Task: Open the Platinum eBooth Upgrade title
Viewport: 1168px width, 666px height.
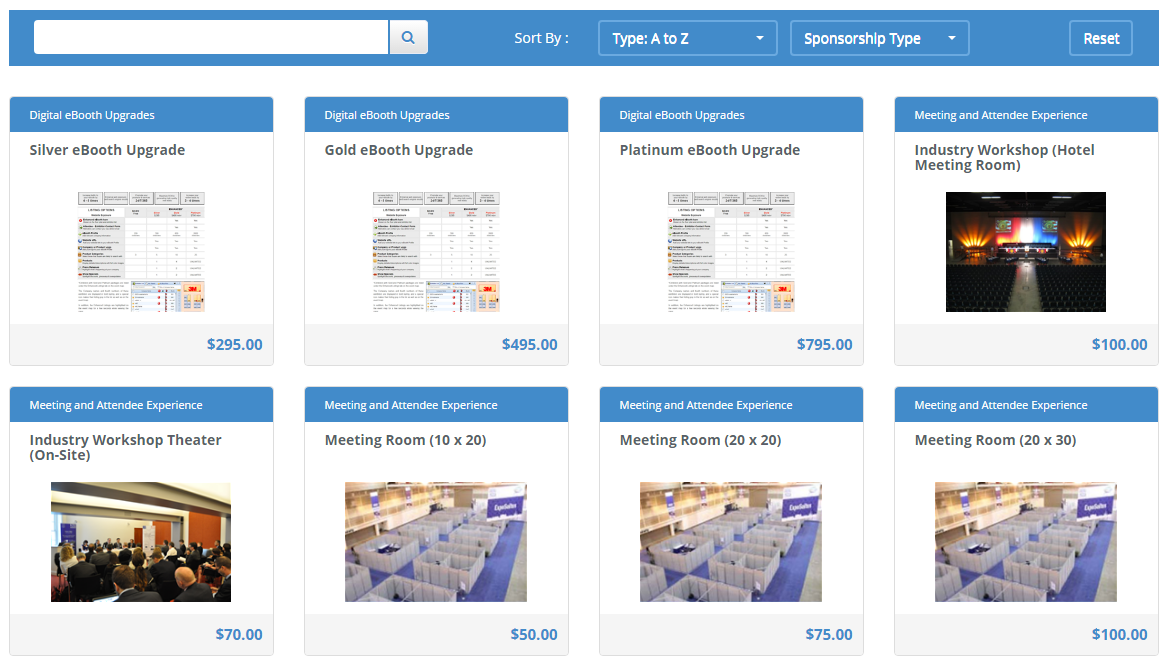Action: click(709, 150)
